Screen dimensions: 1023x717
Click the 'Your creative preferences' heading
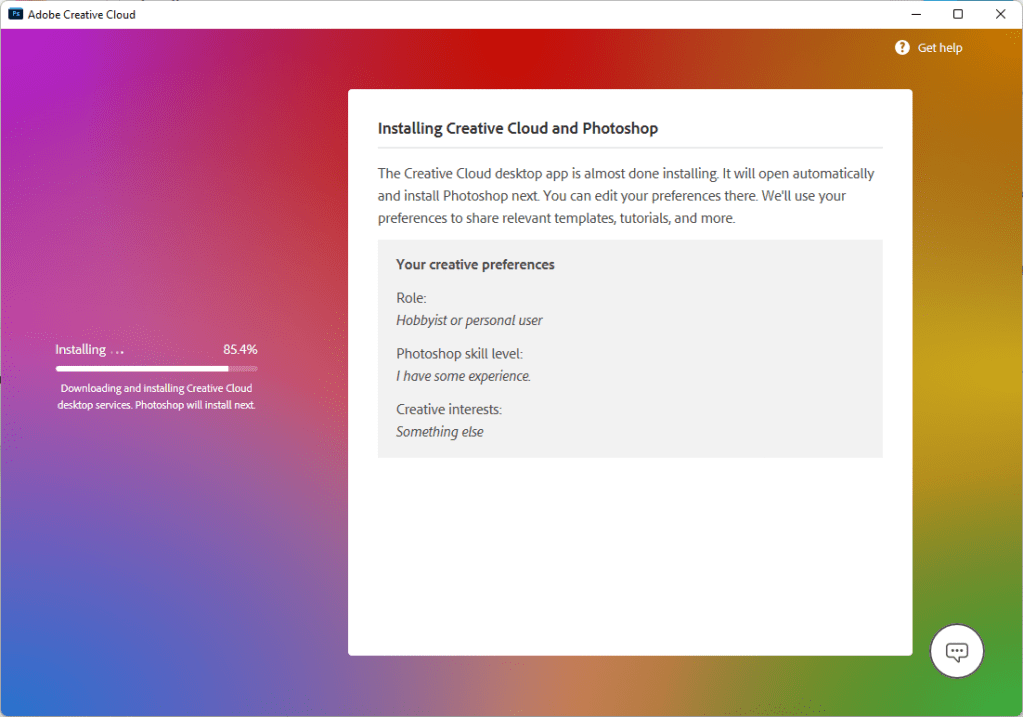click(475, 265)
